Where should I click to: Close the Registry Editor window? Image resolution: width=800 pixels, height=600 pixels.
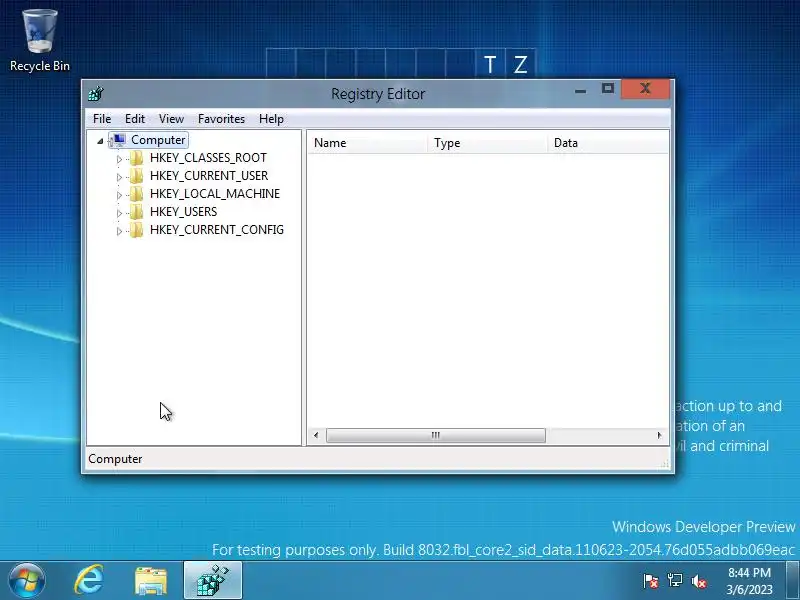(645, 89)
